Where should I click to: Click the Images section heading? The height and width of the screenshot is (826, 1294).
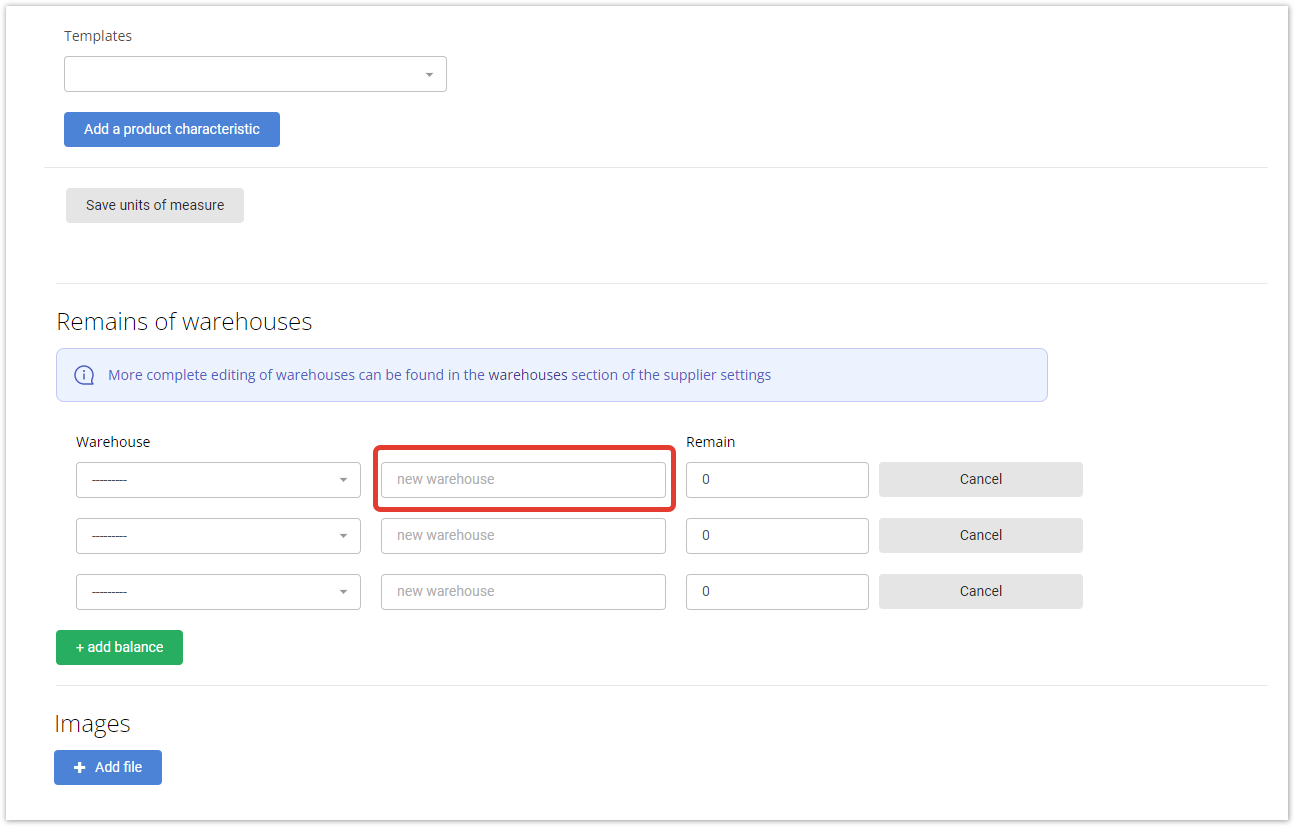[92, 724]
